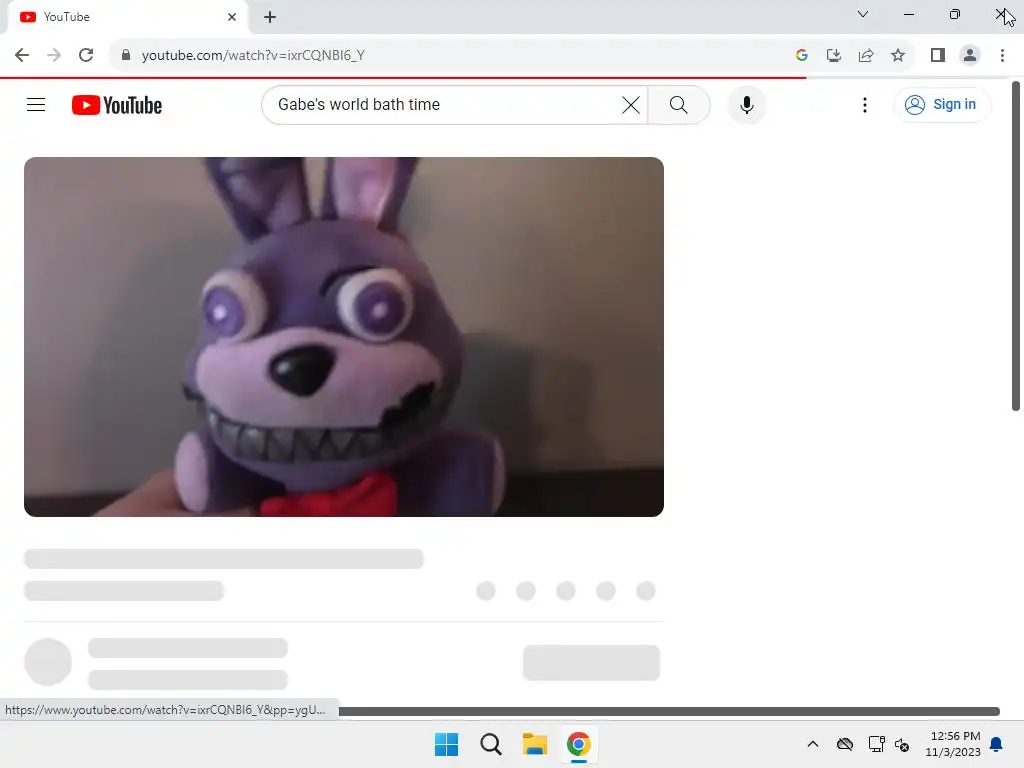Go forward with the browser forward arrow
Viewport: 1024px width, 768px height.
click(x=54, y=56)
